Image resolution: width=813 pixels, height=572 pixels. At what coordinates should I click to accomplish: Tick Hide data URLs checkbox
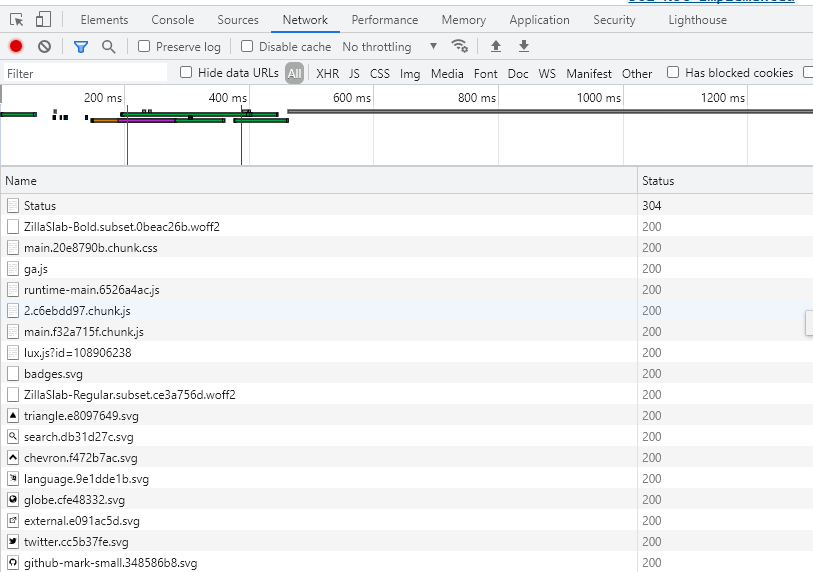(186, 72)
